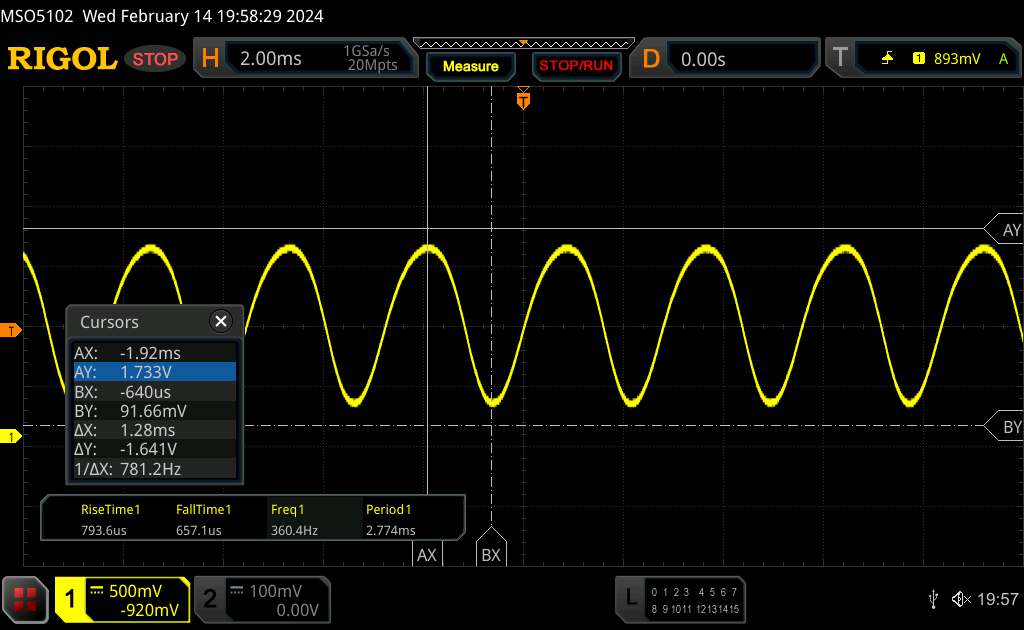Click the AX cursor handle

pos(427,553)
